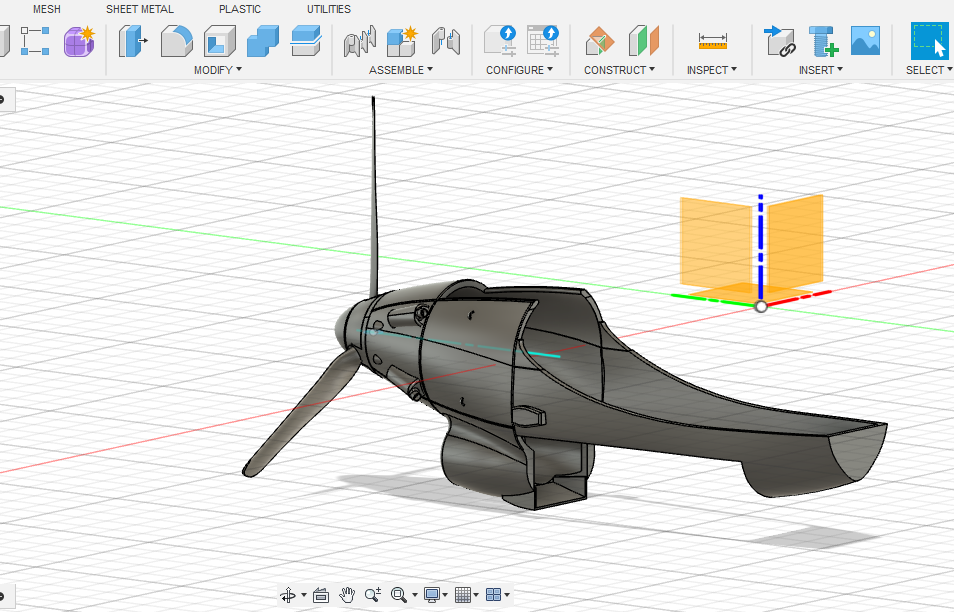Open the PLASTIC tab
The image size is (954, 612).
pyautogui.click(x=240, y=9)
